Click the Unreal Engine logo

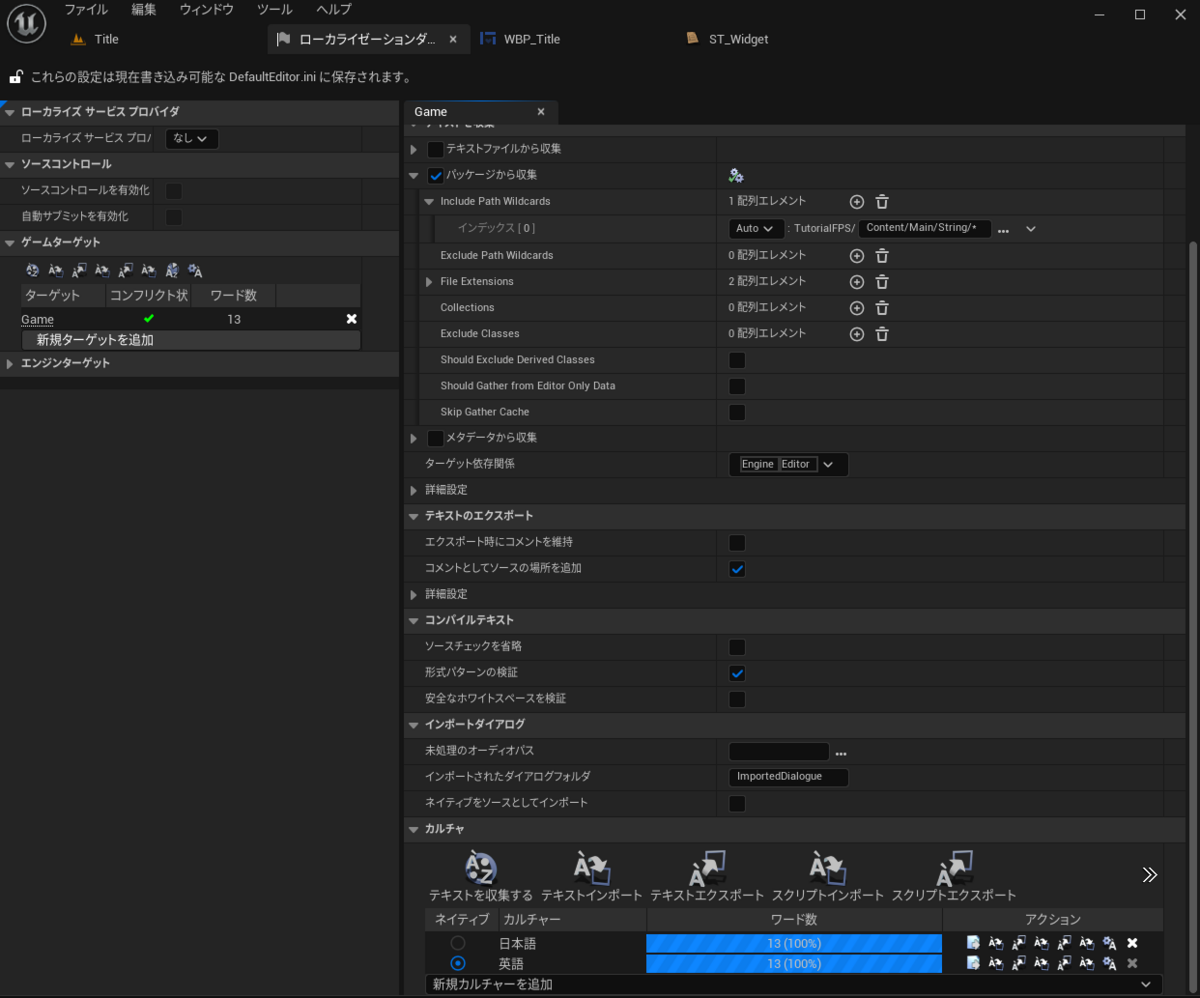26,24
